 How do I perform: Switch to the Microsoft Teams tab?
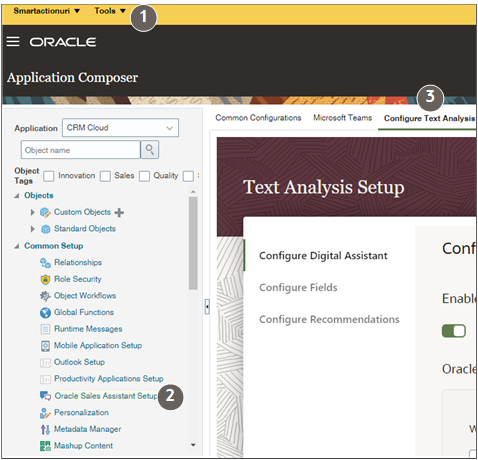342,118
